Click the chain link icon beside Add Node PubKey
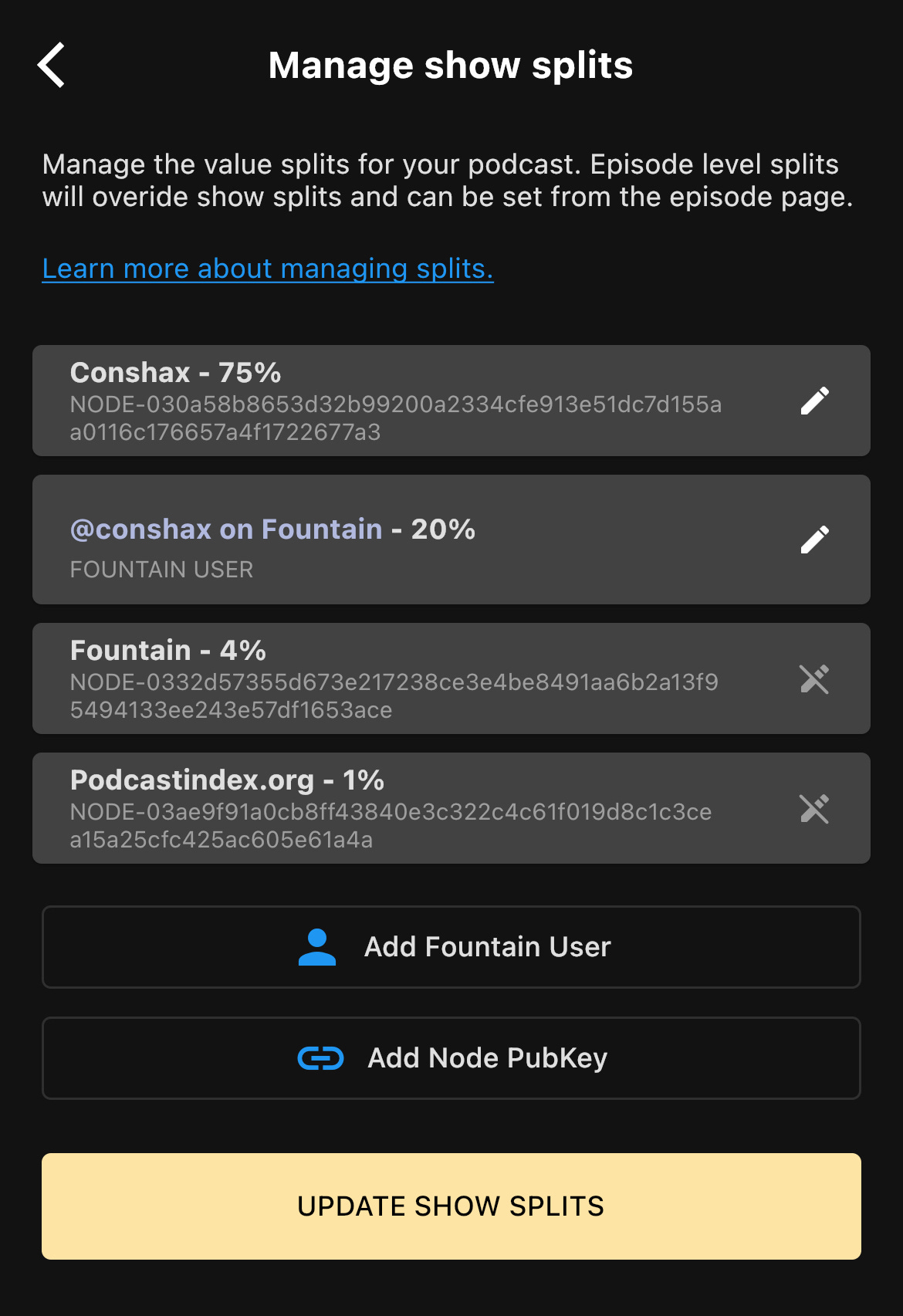Viewport: 903px width, 1316px height. tap(321, 1058)
